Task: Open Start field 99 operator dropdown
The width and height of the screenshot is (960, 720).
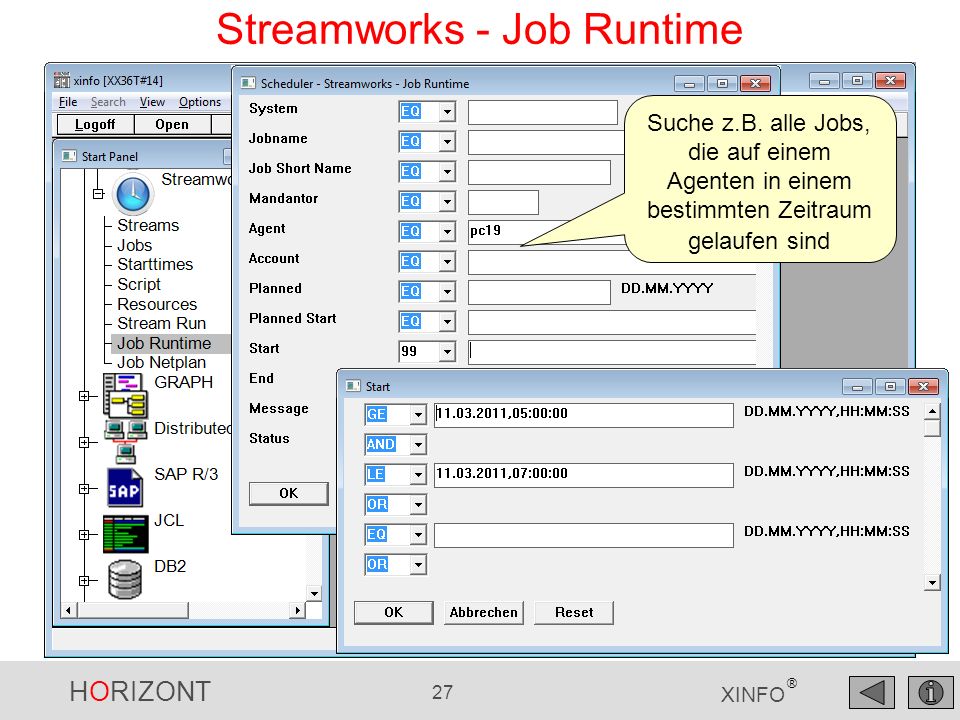Action: point(447,351)
